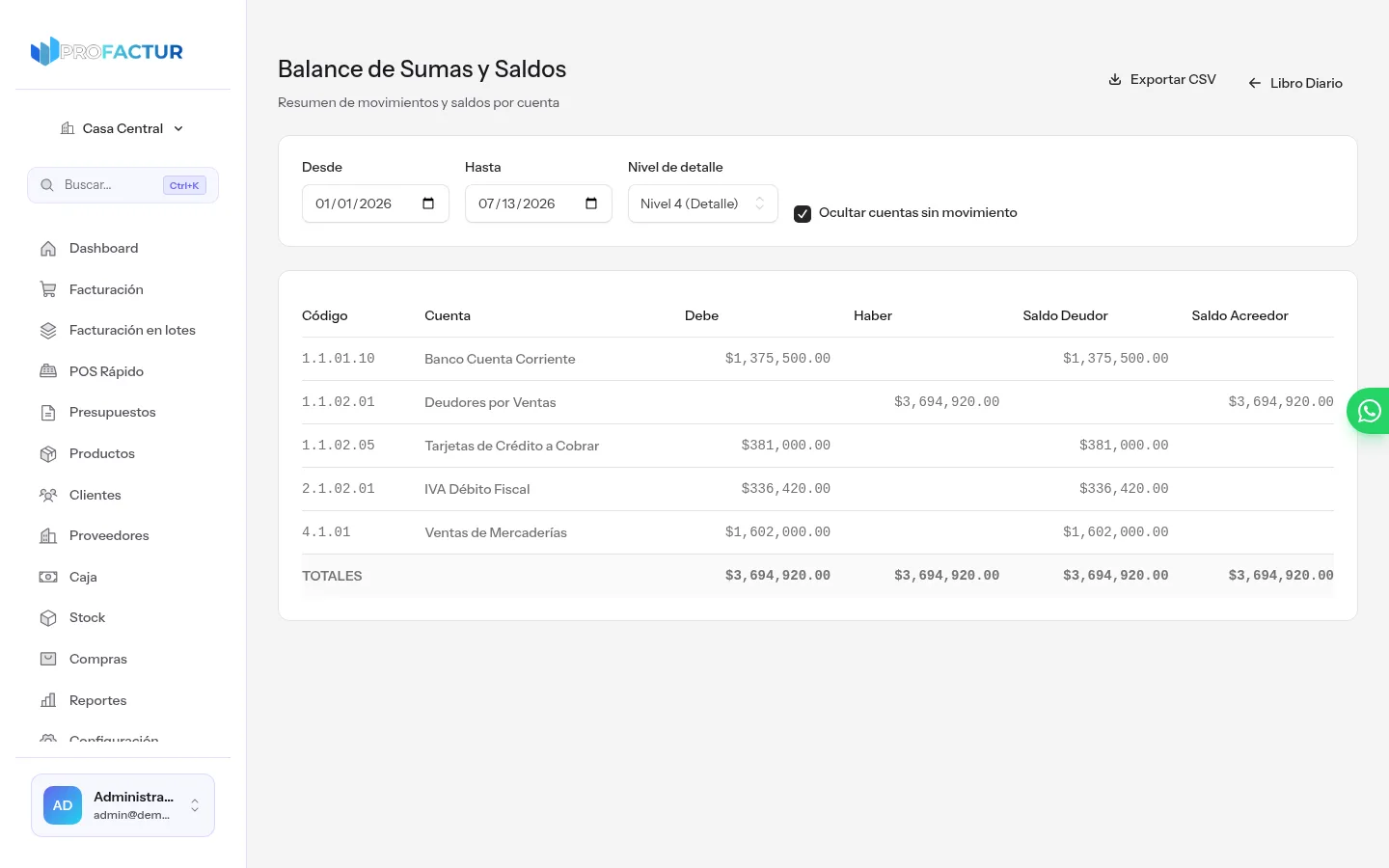This screenshot has height=868, width=1389.
Task: Open the Productos page
Action: click(x=123, y=453)
